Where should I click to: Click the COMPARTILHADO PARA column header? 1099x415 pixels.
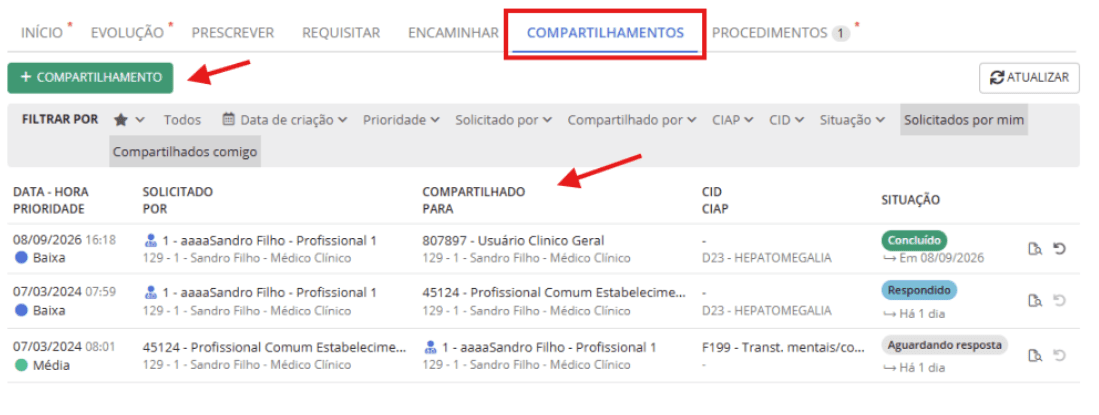(x=474, y=200)
